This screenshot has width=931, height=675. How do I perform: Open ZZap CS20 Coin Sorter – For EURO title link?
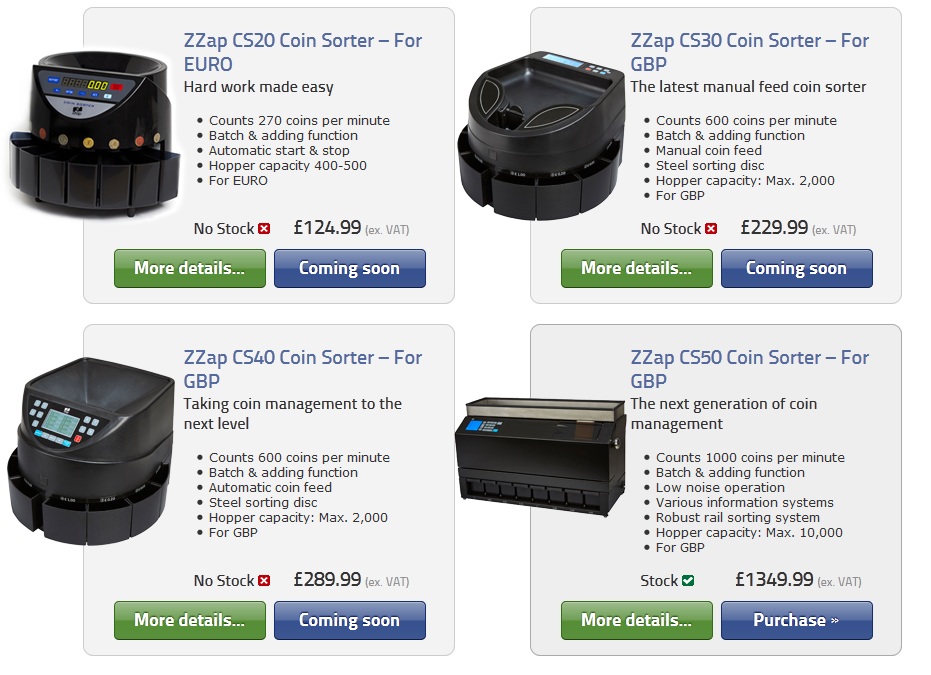303,52
